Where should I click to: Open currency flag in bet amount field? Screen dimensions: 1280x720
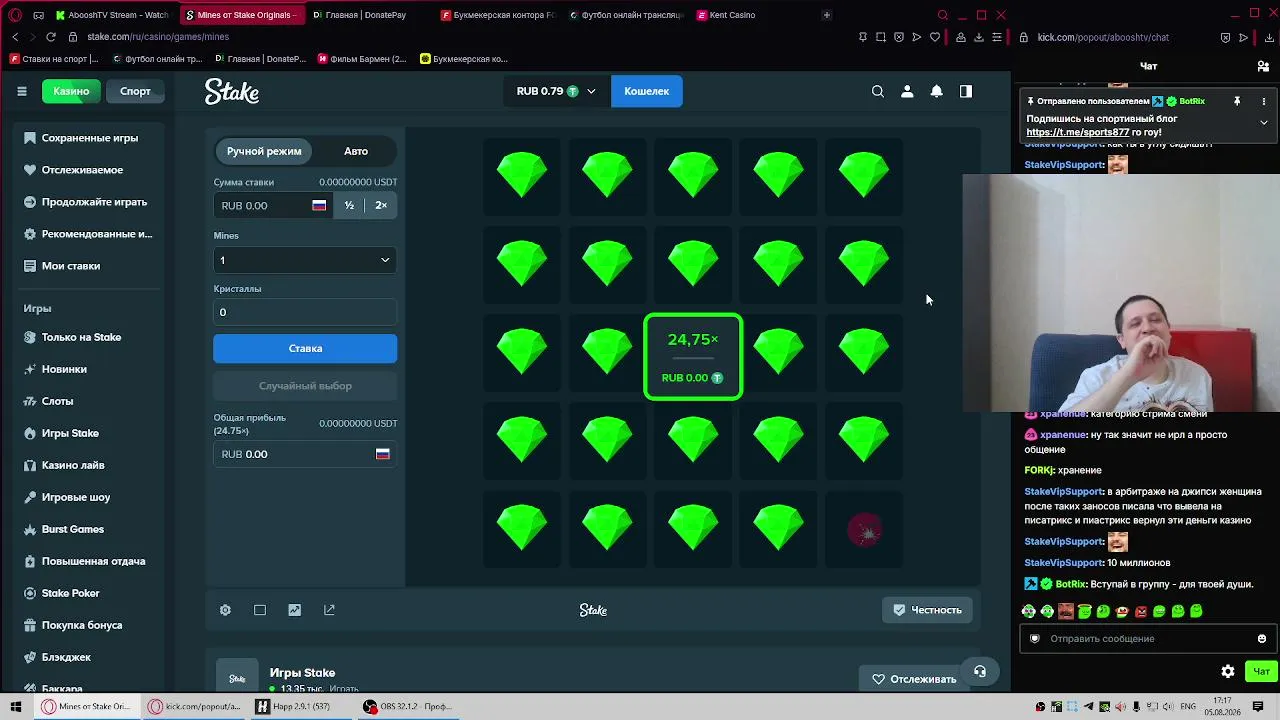(x=319, y=205)
